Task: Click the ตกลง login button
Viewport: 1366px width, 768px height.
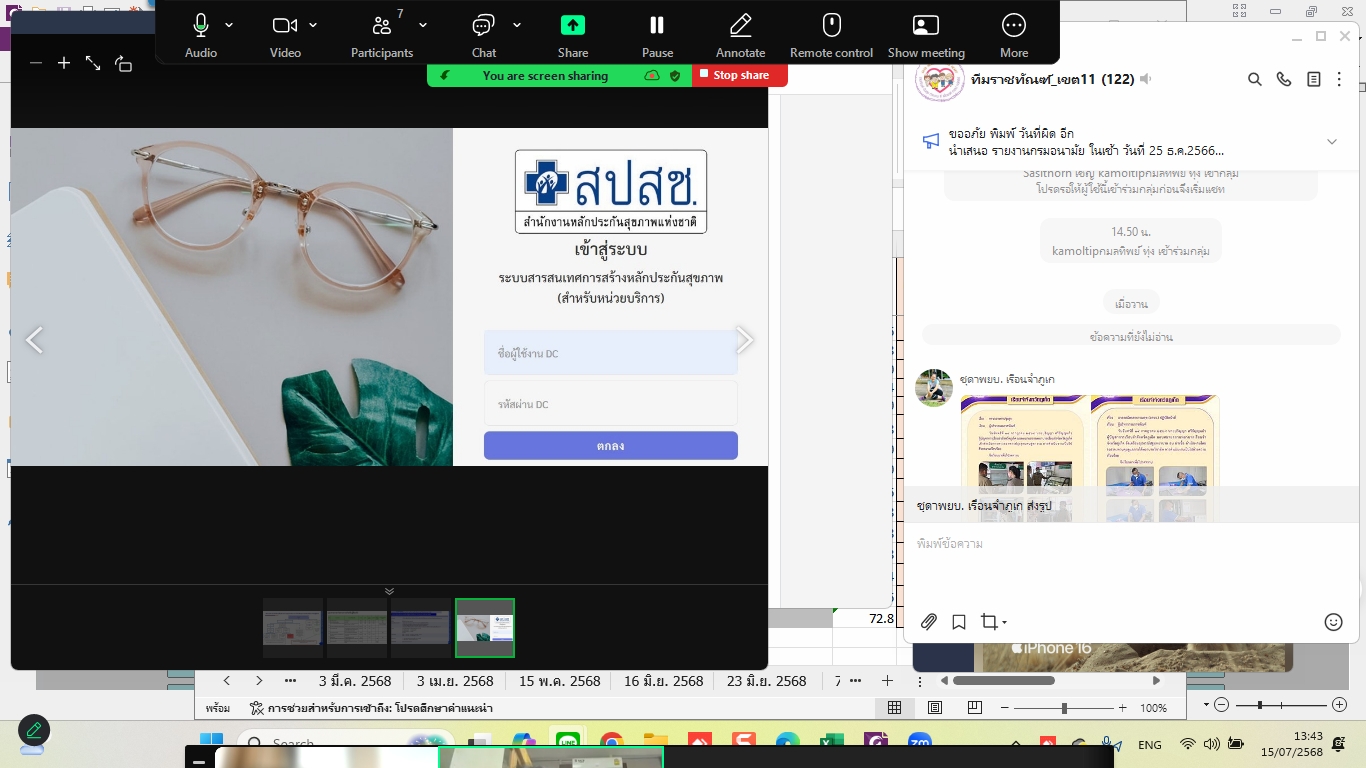Action: [611, 446]
